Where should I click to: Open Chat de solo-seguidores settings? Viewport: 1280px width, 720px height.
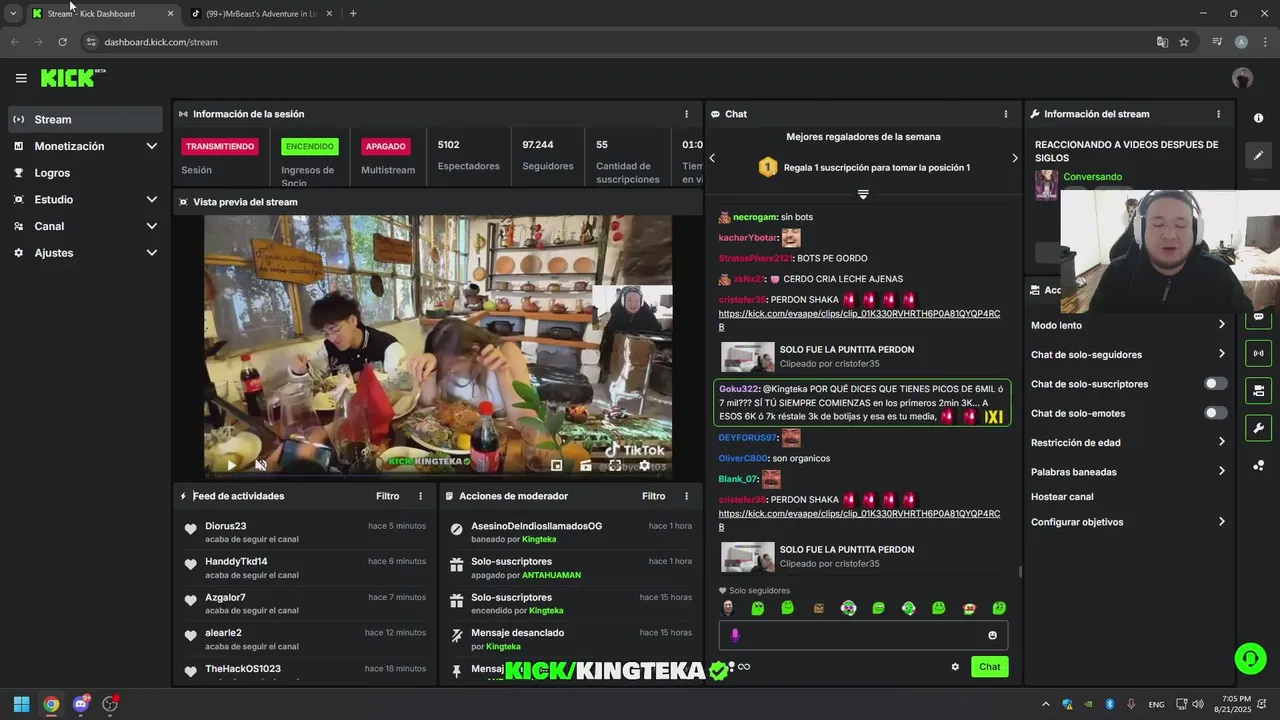1128,354
